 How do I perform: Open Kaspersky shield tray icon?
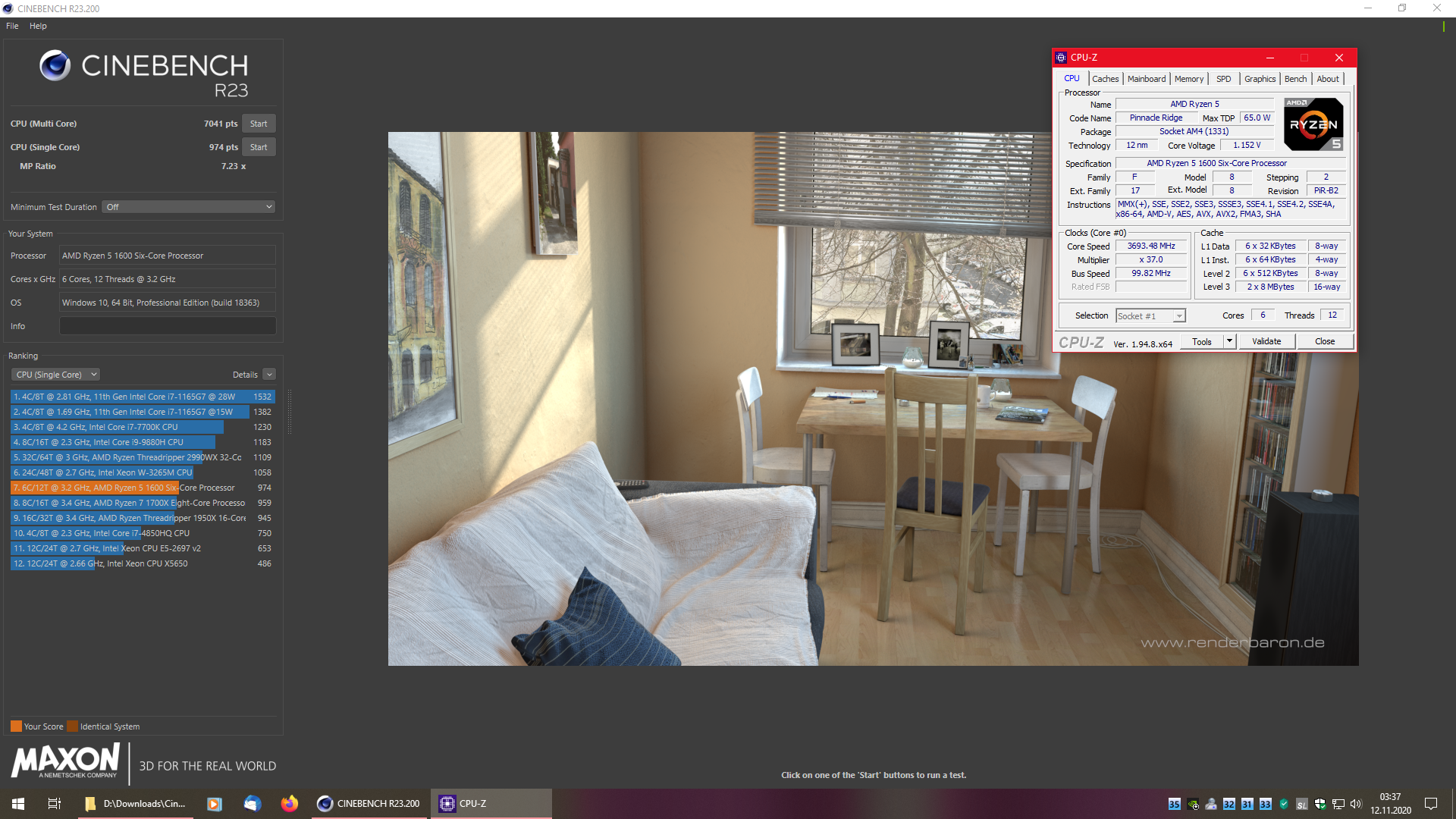click(1284, 805)
